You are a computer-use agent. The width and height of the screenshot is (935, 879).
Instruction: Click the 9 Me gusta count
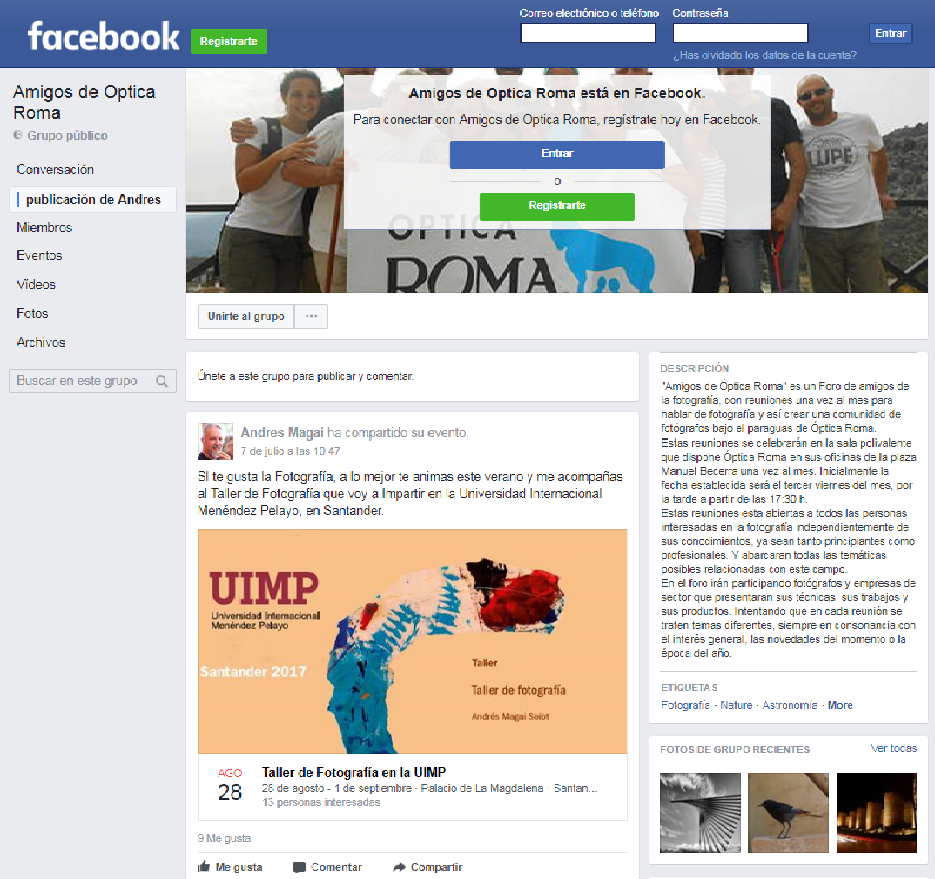(x=224, y=838)
